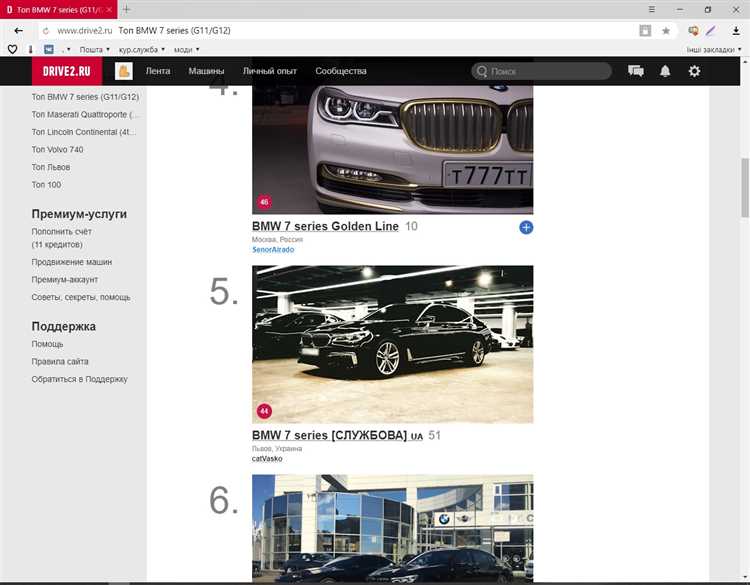
Task: Open sidebar link 'Топ Львов'
Action: 51,167
